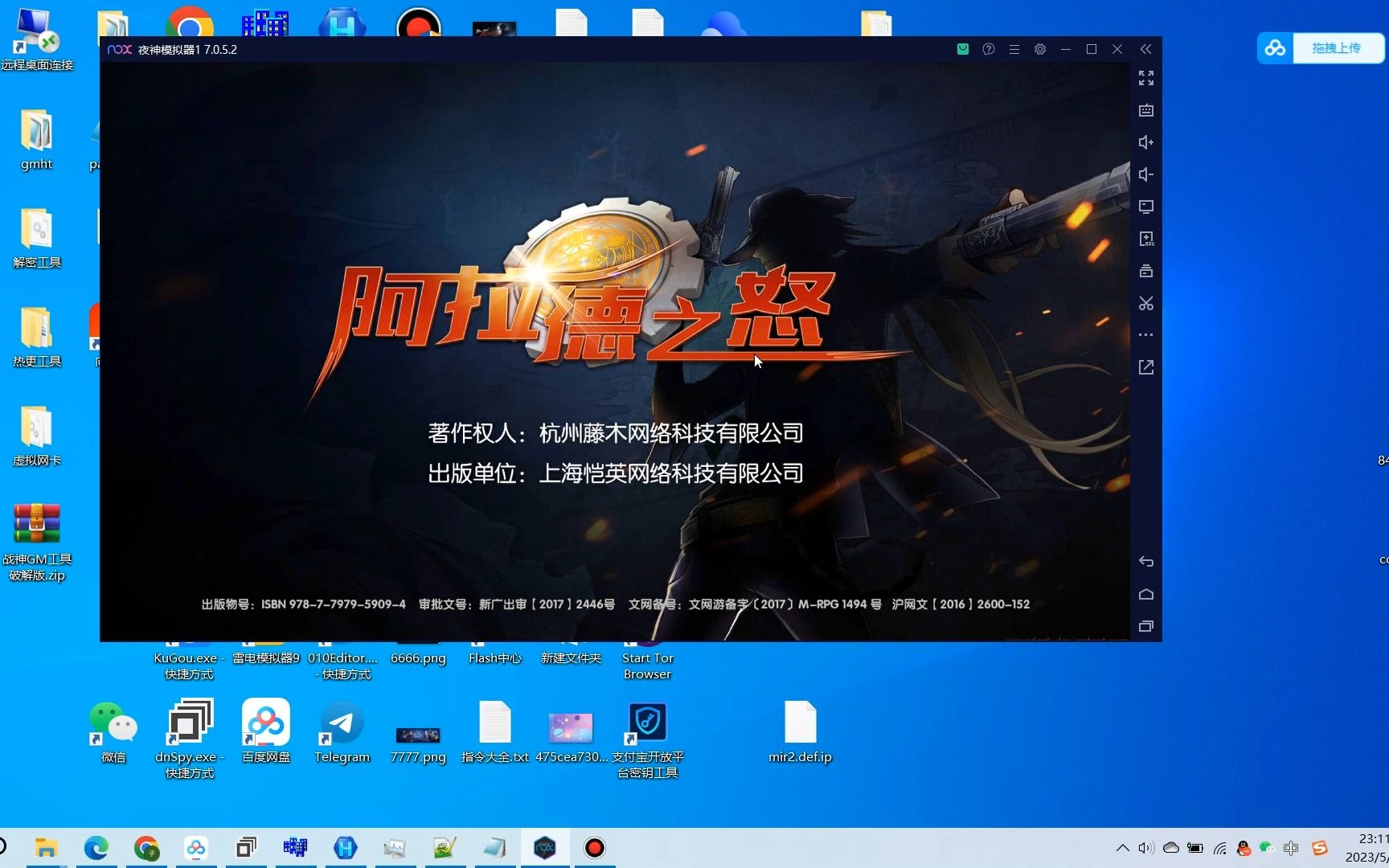Image resolution: width=1389 pixels, height=868 pixels.
Task: Tap Android home button in Nox
Action: 1146,594
